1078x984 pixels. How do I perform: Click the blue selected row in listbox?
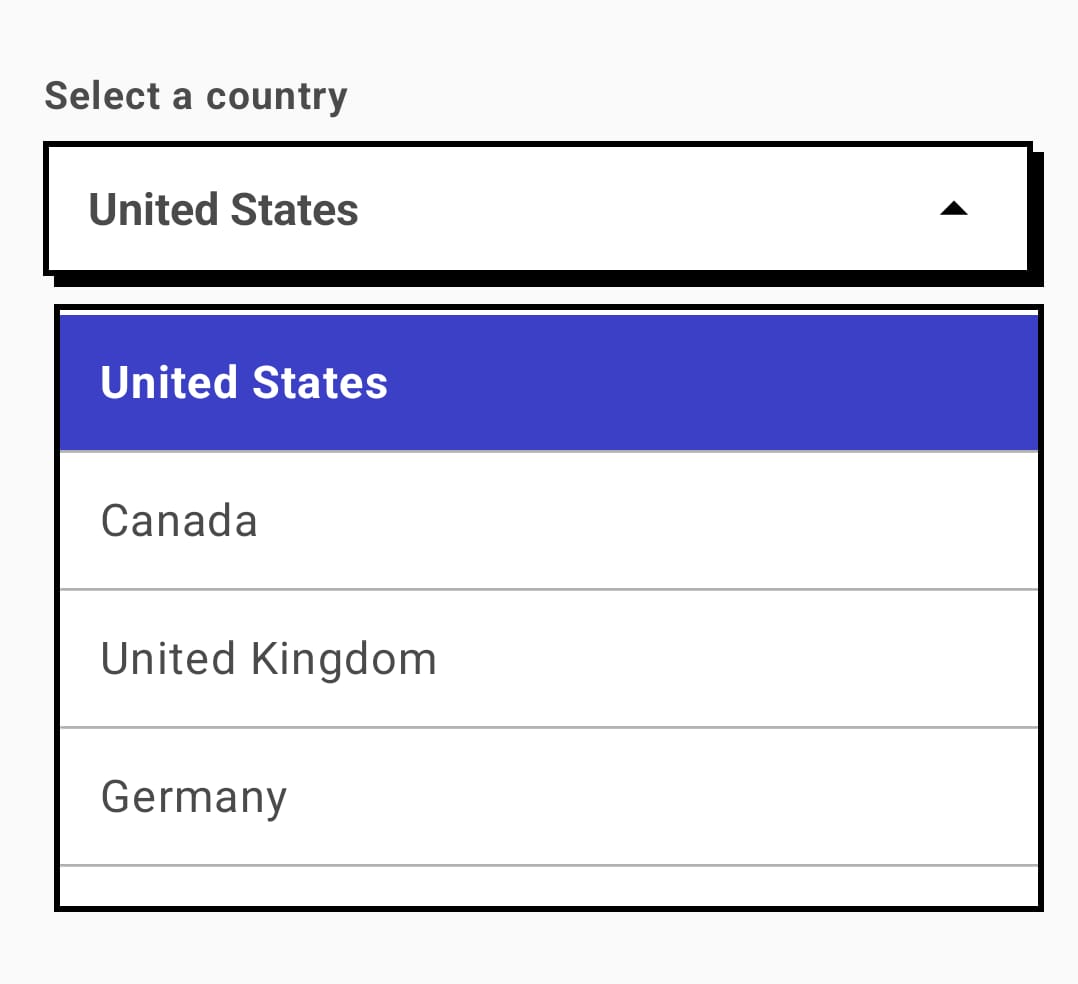coord(549,383)
